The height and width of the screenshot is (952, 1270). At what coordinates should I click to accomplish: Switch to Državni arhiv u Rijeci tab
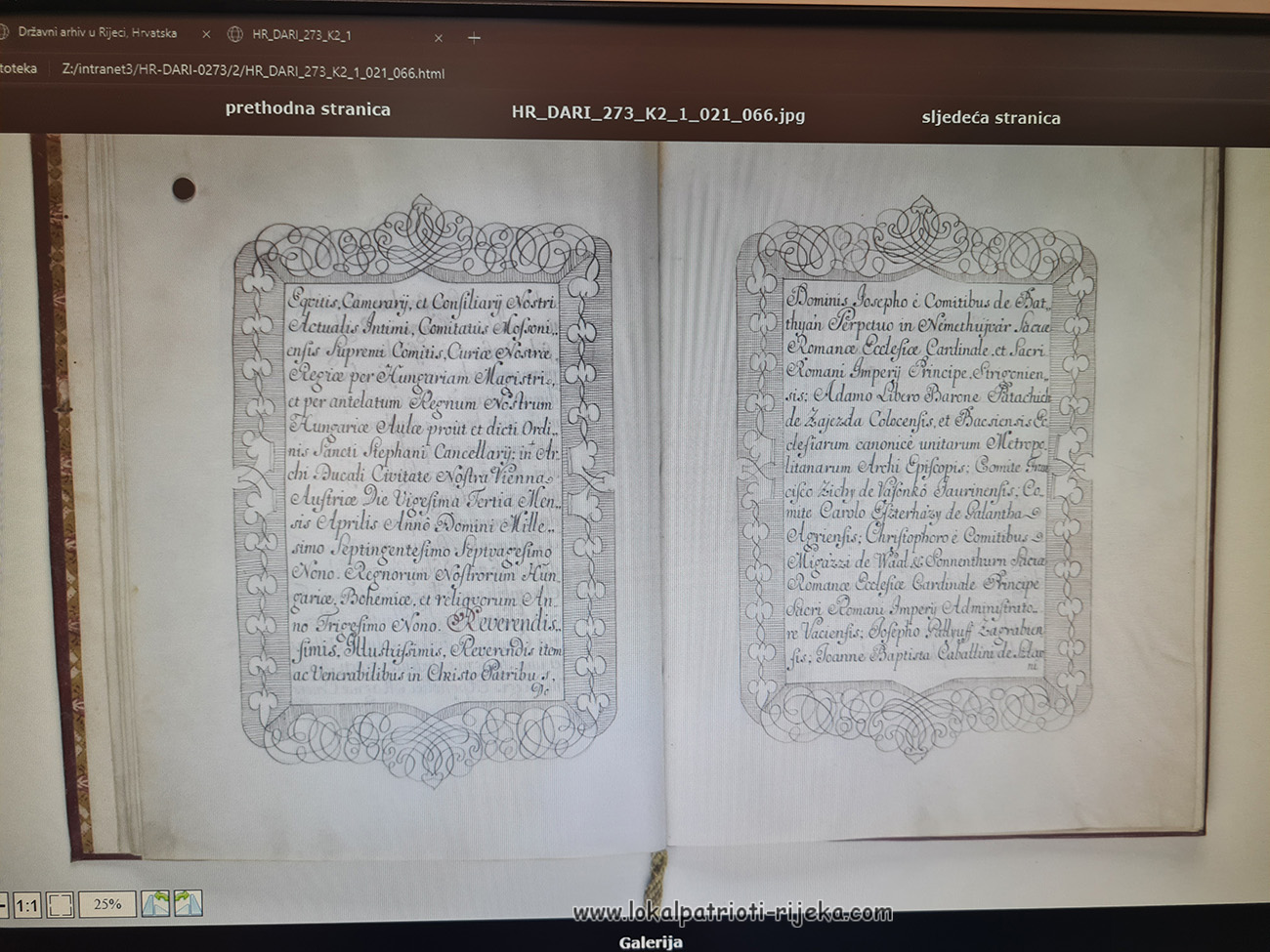click(96, 32)
